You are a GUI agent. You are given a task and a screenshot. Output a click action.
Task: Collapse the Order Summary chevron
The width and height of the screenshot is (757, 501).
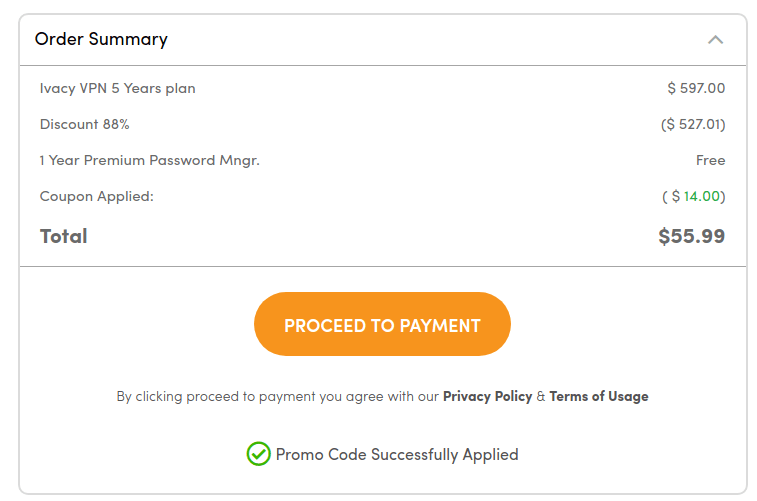(x=715, y=40)
